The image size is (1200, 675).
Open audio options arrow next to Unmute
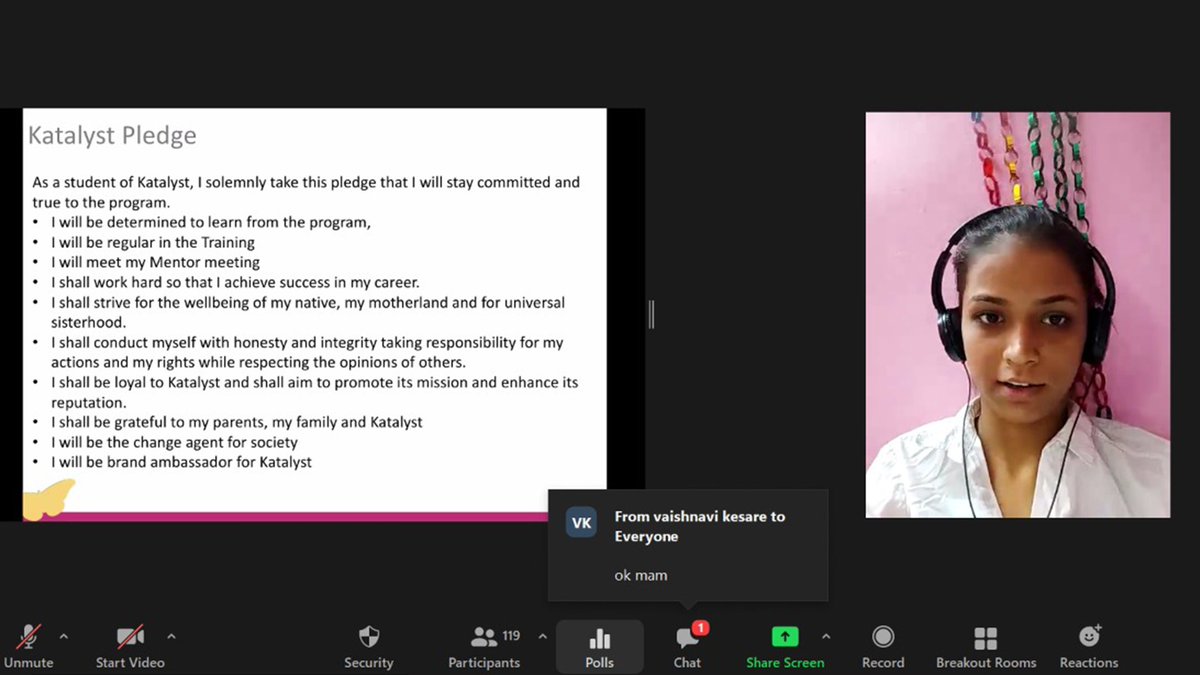tap(64, 636)
